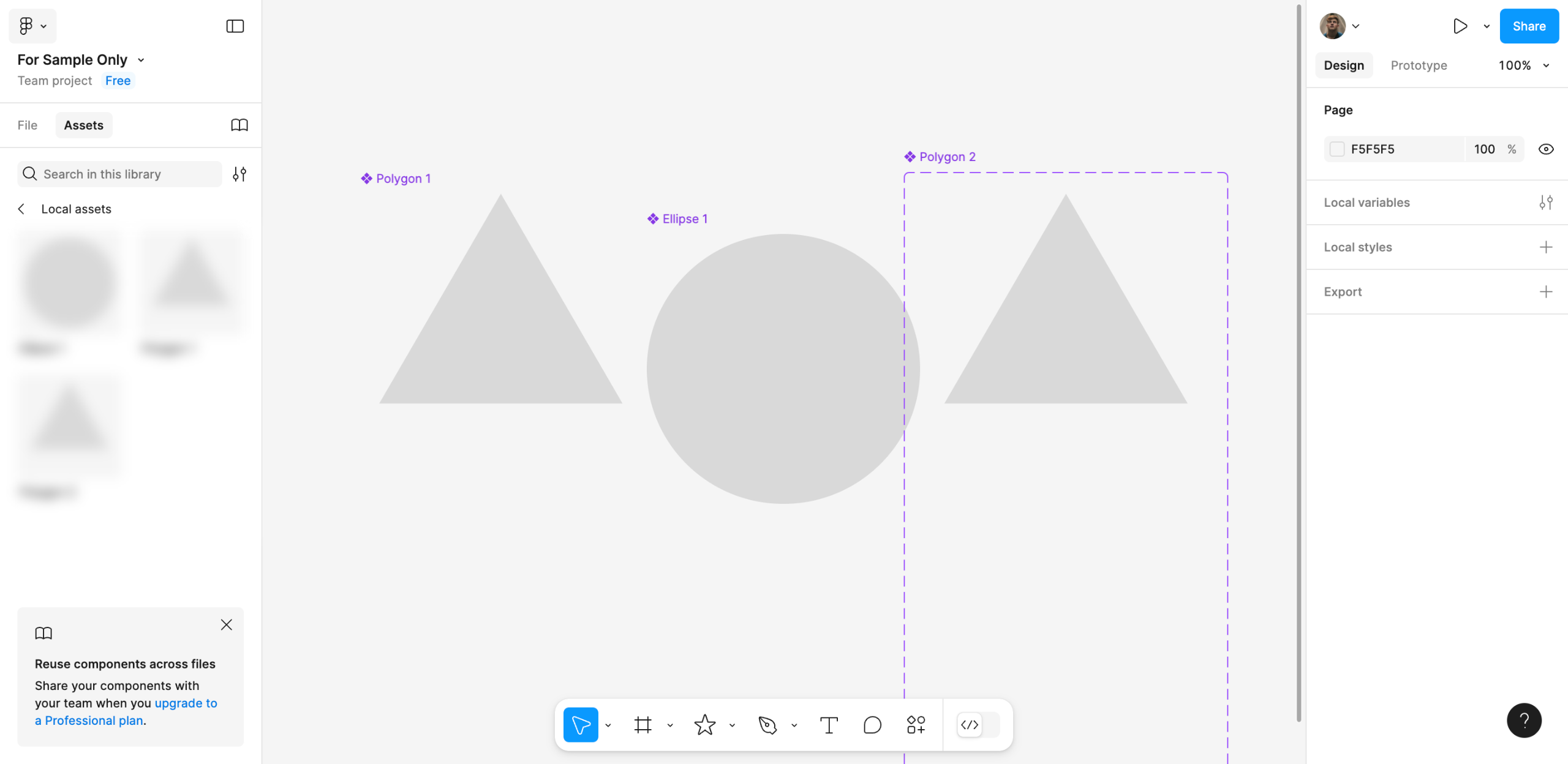The width and height of the screenshot is (1568, 764).
Task: Dismiss the Reuse components banner
Action: (x=226, y=624)
